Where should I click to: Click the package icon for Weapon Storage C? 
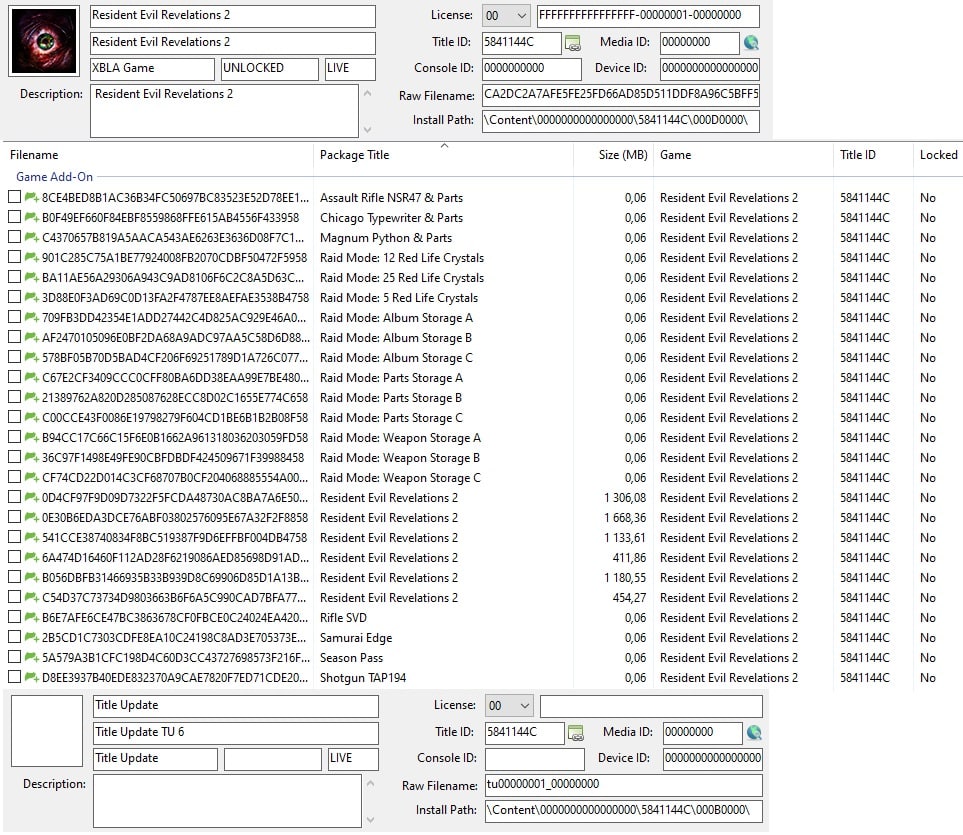(32, 477)
